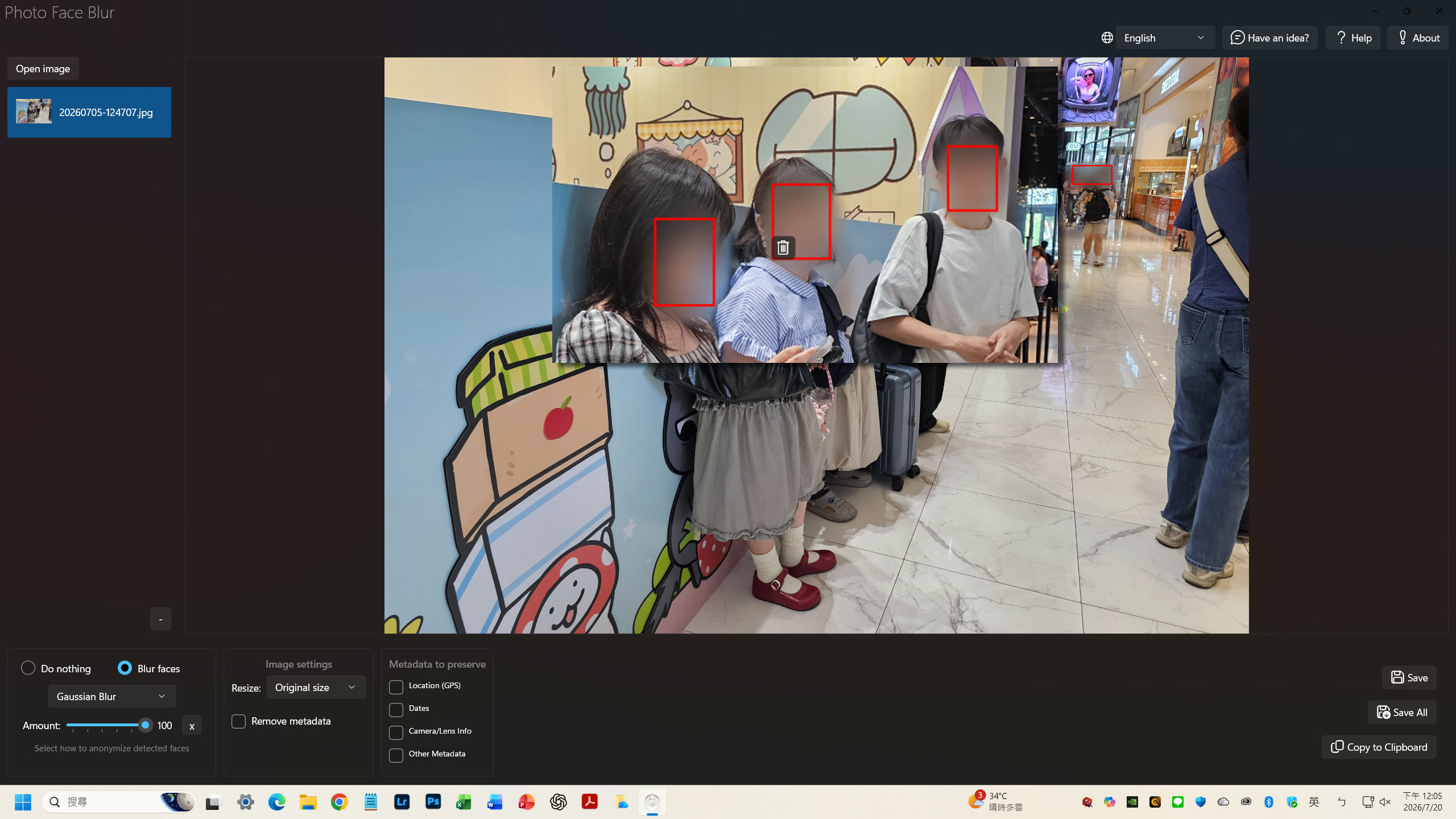Open the English language dropdown
This screenshot has height=819, width=1456.
click(x=1165, y=38)
